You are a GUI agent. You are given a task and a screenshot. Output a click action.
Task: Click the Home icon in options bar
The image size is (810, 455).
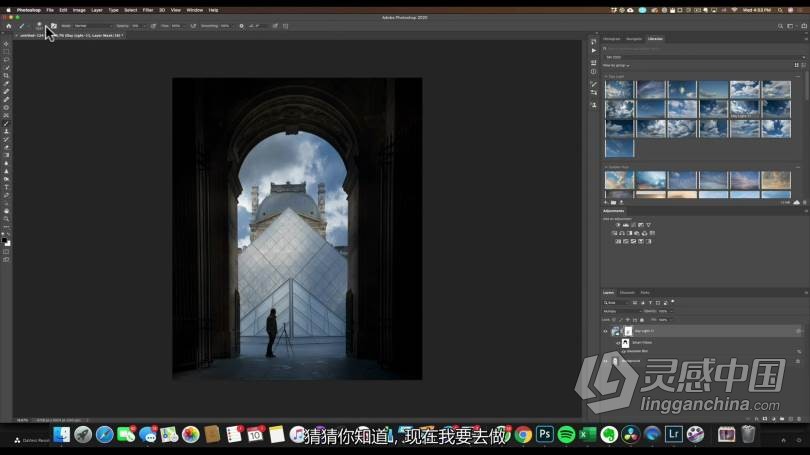9,26
